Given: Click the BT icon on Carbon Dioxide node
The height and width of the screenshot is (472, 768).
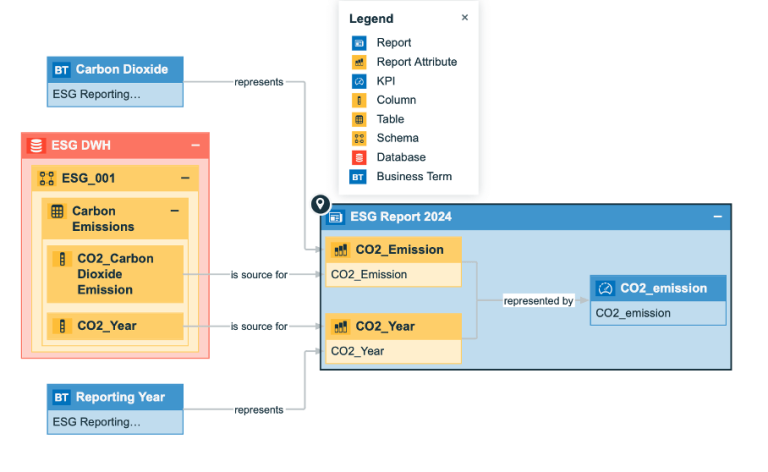Looking at the screenshot, I should 61,70.
